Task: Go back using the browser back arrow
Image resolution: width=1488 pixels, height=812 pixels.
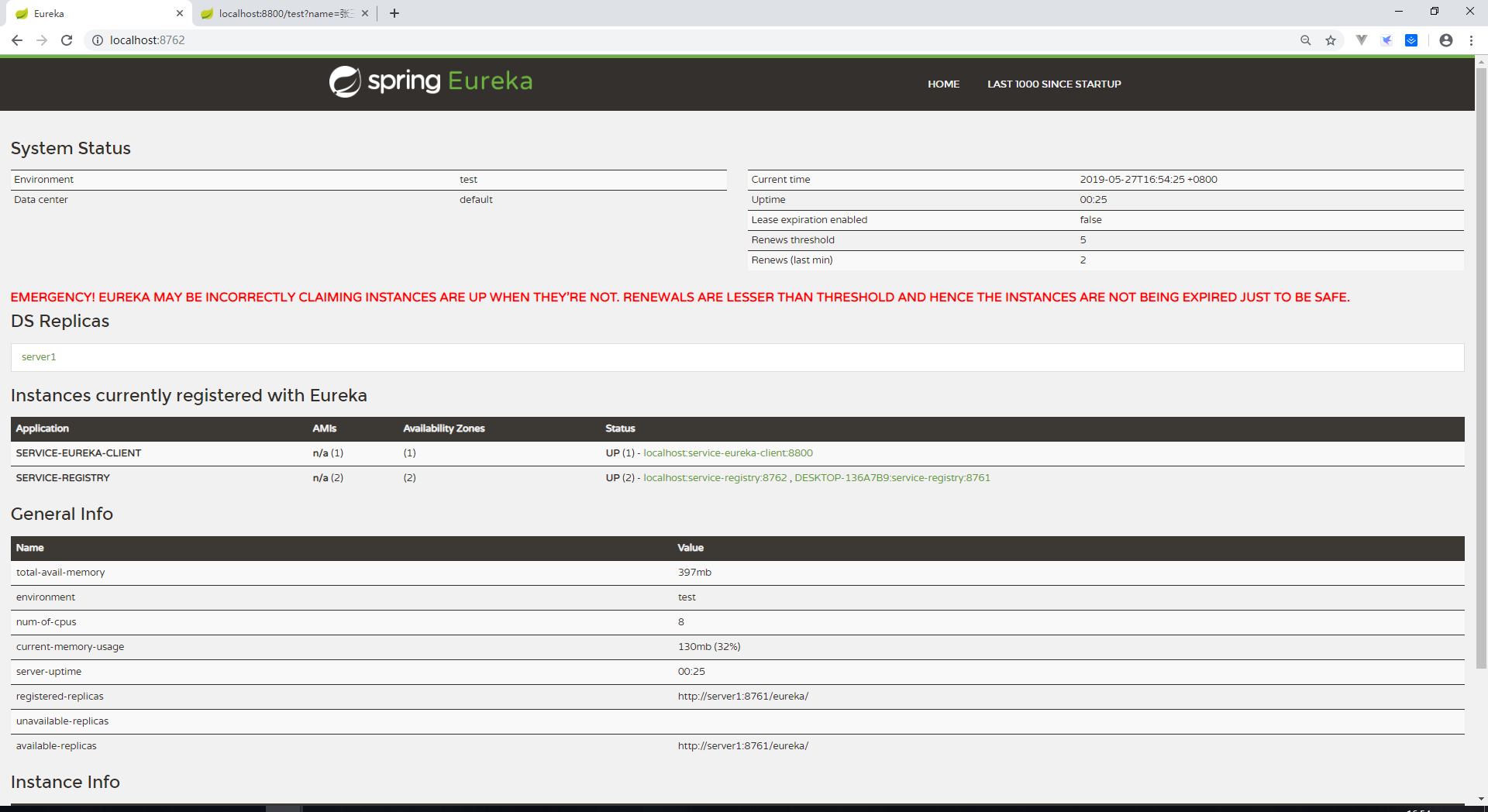Action: (17, 40)
